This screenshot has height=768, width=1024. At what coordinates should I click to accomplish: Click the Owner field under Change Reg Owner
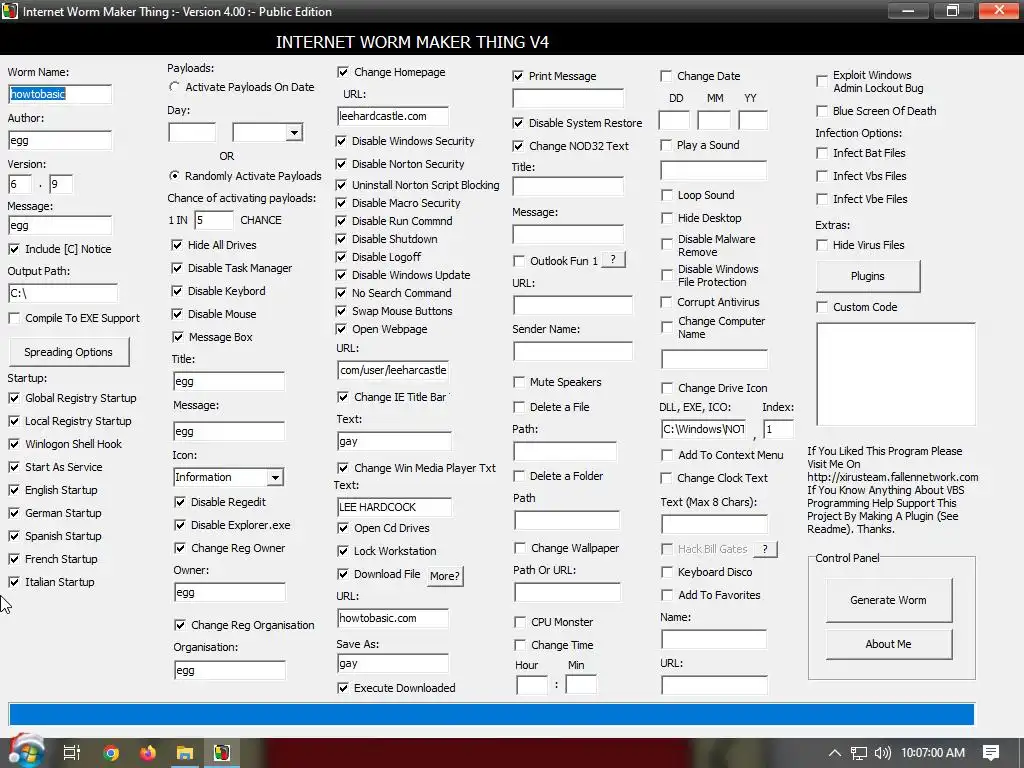229,592
